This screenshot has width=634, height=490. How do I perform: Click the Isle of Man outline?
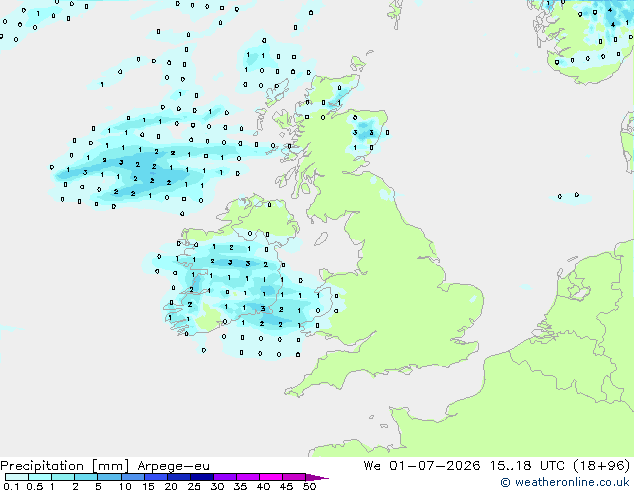(x=321, y=239)
